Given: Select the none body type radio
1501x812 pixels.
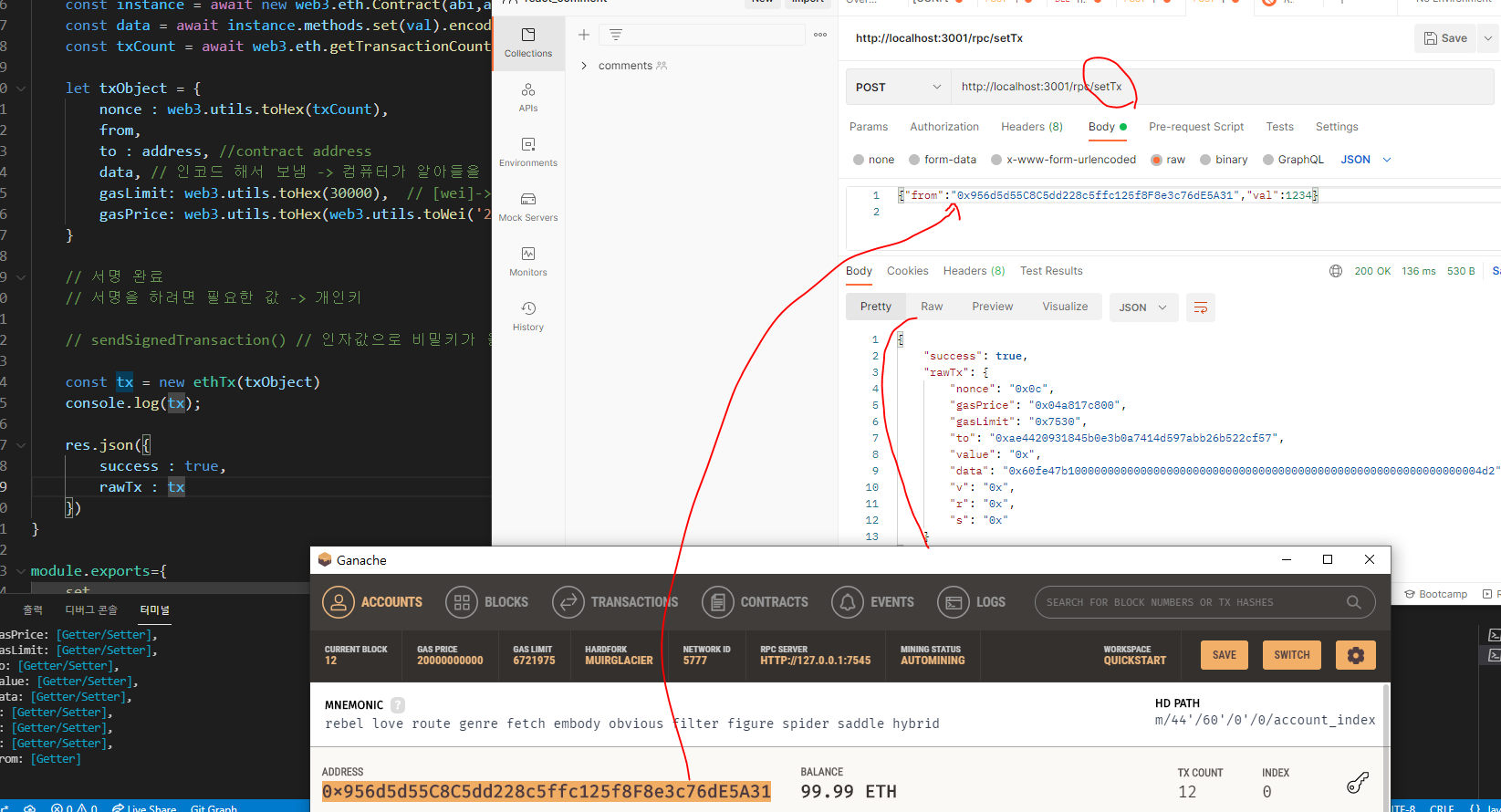Looking at the screenshot, I should point(859,160).
